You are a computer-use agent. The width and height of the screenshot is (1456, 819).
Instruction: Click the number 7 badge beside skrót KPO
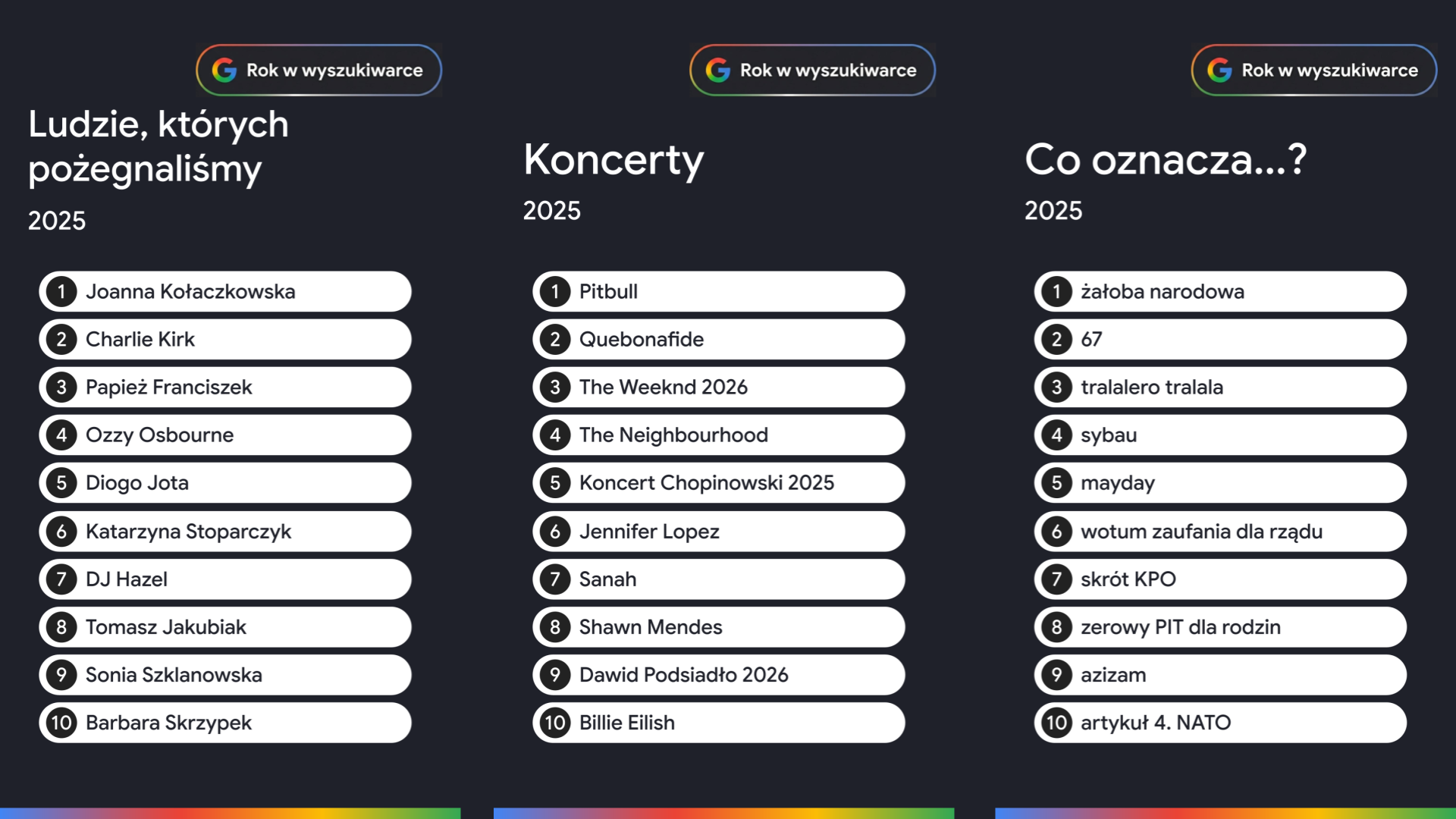coord(1056,579)
